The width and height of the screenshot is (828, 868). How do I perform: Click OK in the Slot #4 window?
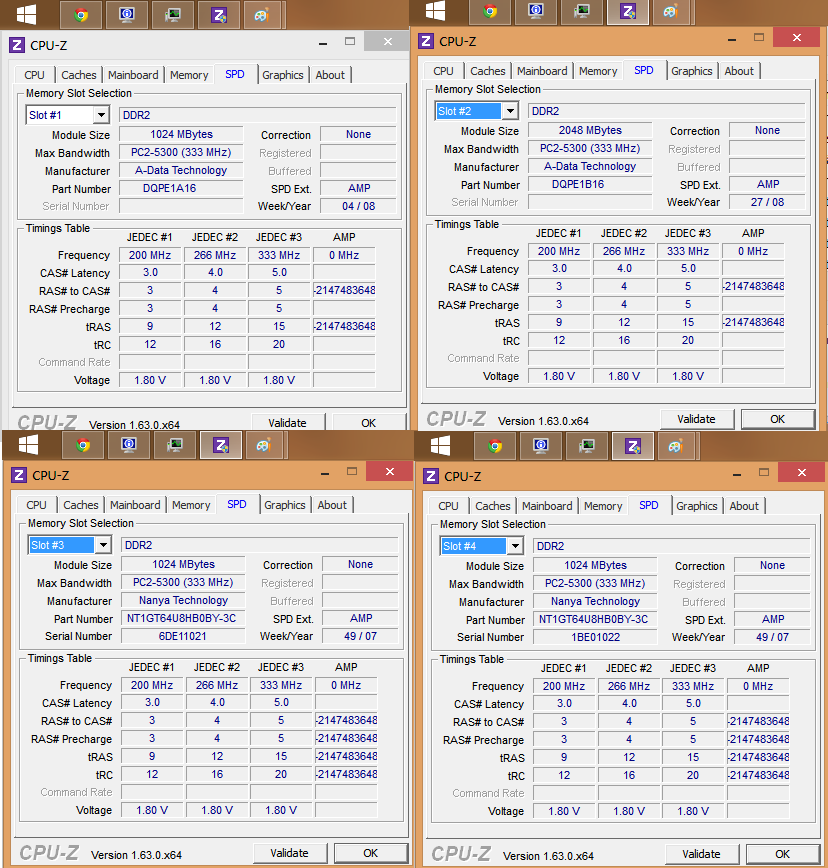pyautogui.click(x=783, y=854)
